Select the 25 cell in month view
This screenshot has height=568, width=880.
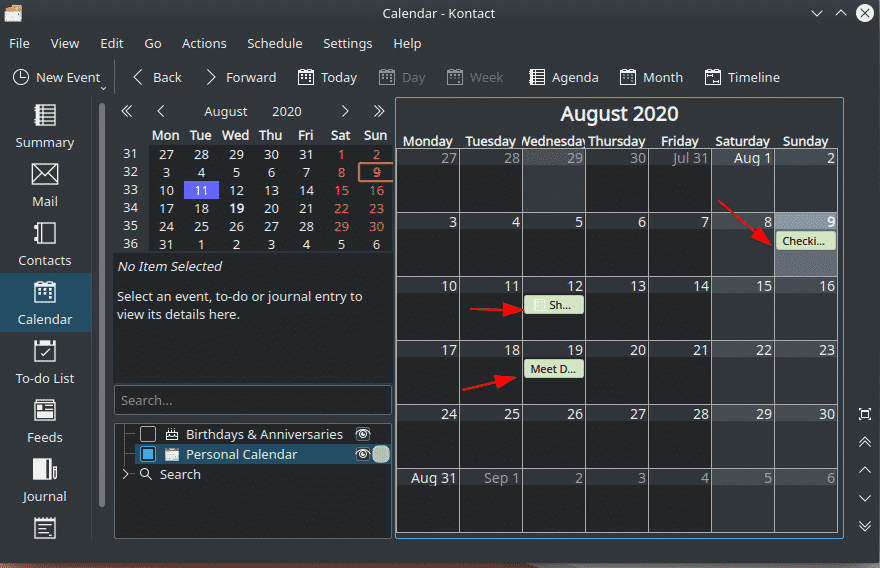pyautogui.click(x=491, y=437)
